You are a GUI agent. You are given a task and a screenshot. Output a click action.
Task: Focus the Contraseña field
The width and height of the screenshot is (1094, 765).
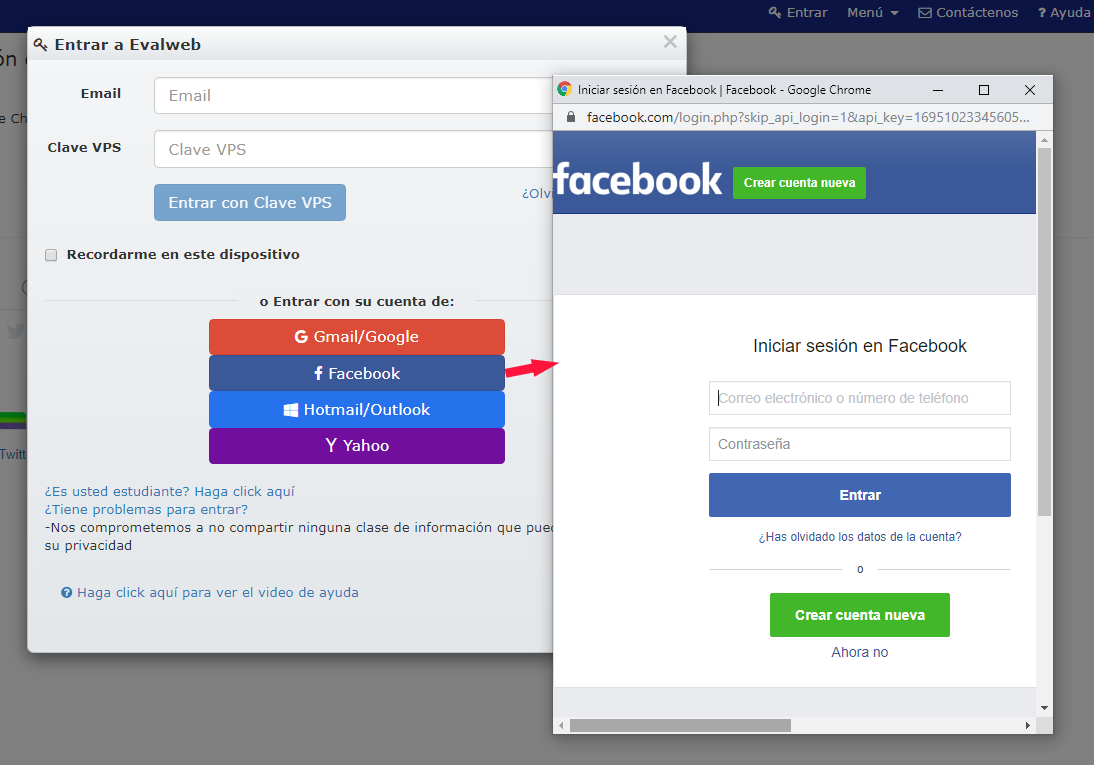pos(860,444)
